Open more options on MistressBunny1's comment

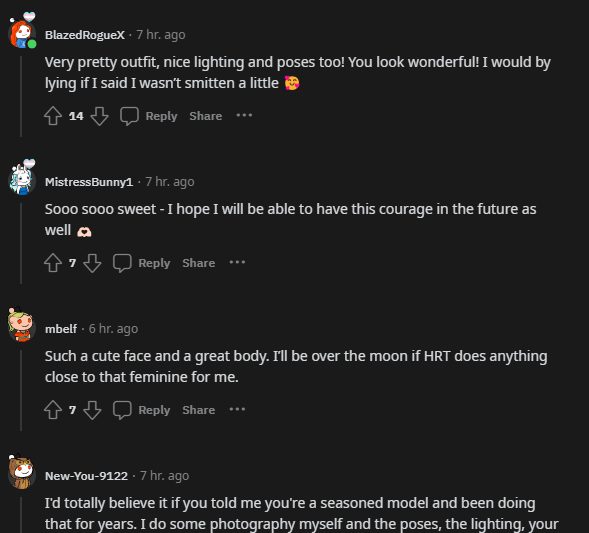point(237,262)
